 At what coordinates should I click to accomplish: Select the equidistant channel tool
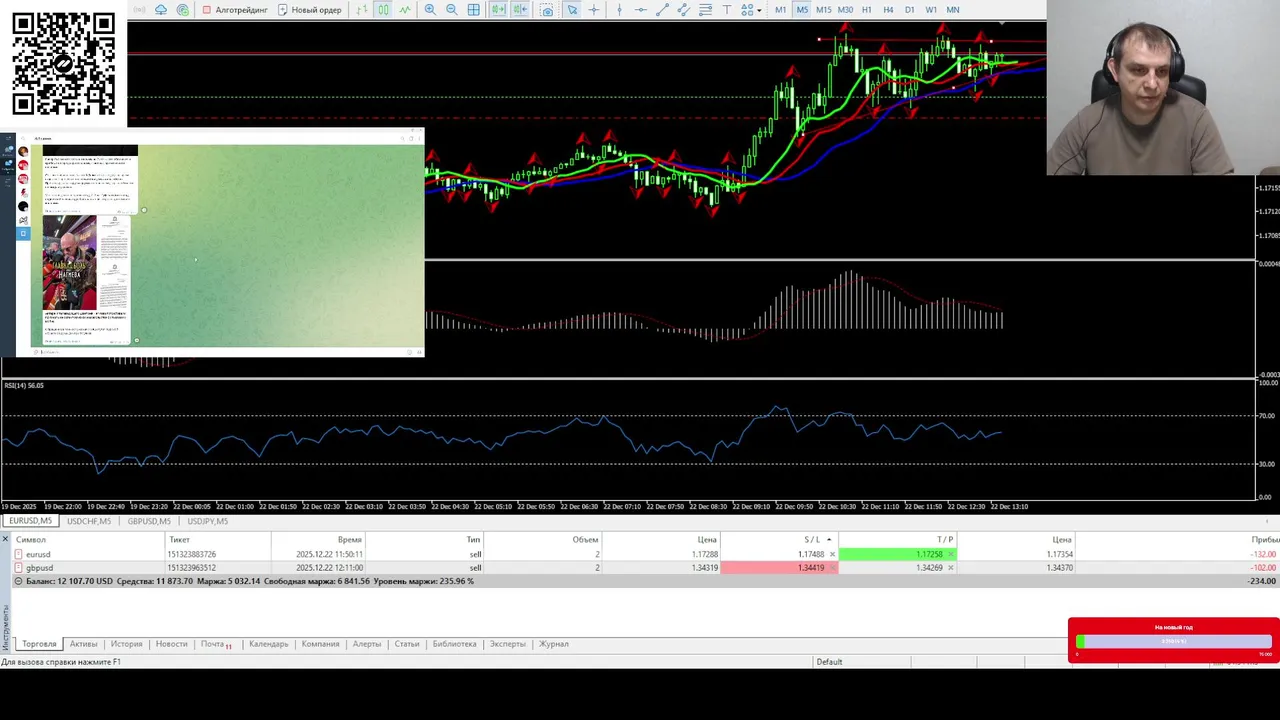(683, 9)
